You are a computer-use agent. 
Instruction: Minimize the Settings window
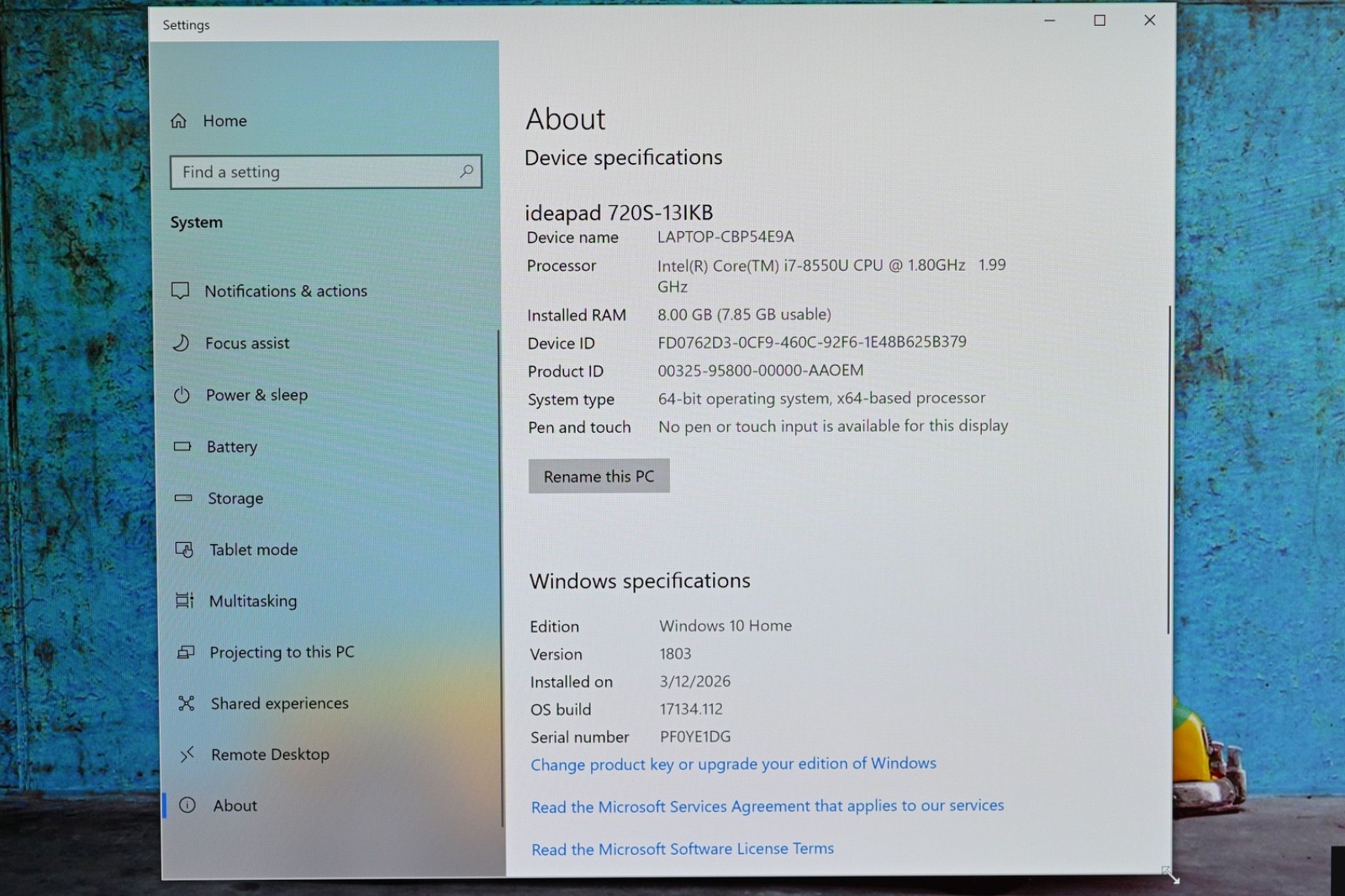pyautogui.click(x=1049, y=20)
